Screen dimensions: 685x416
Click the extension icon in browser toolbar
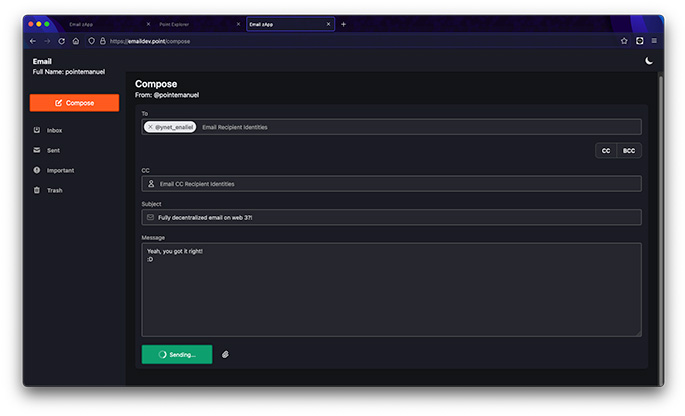coord(640,41)
